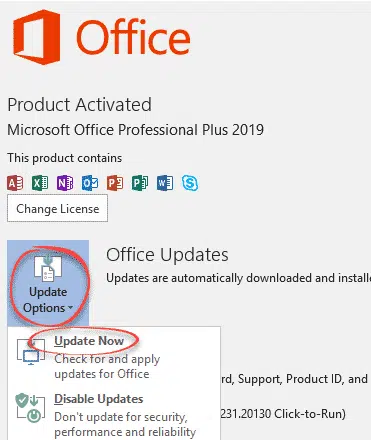
Task: Click the Disable Updates shield icon
Action: [x=30, y=408]
